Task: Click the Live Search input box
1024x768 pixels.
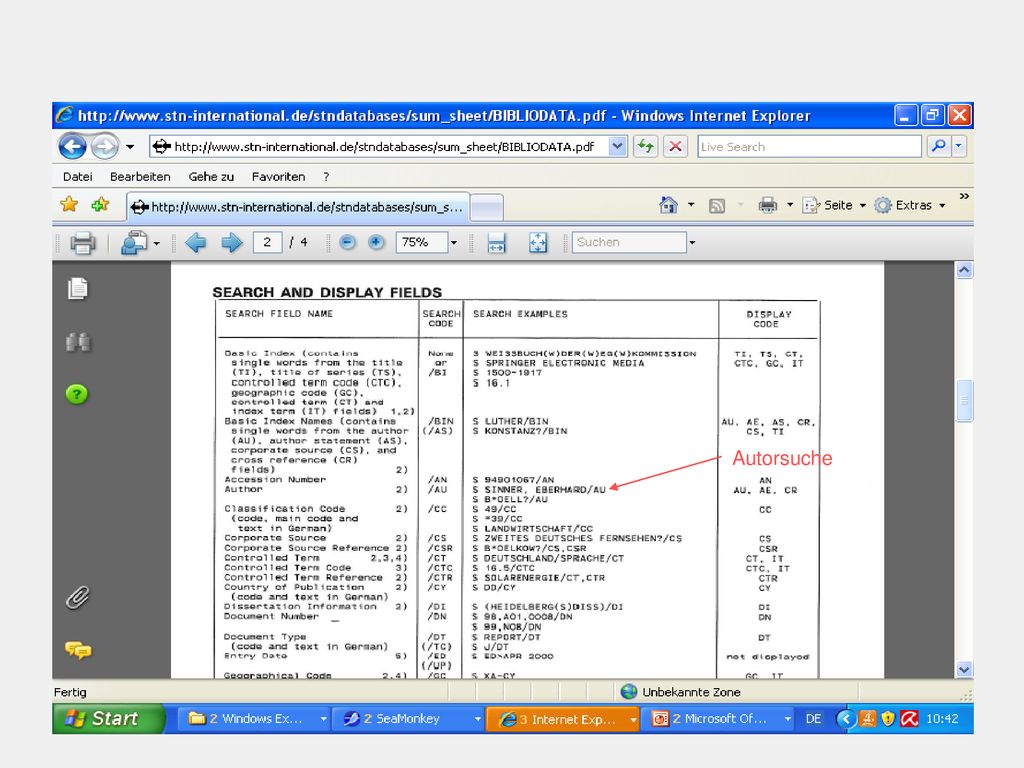Action: [809, 146]
